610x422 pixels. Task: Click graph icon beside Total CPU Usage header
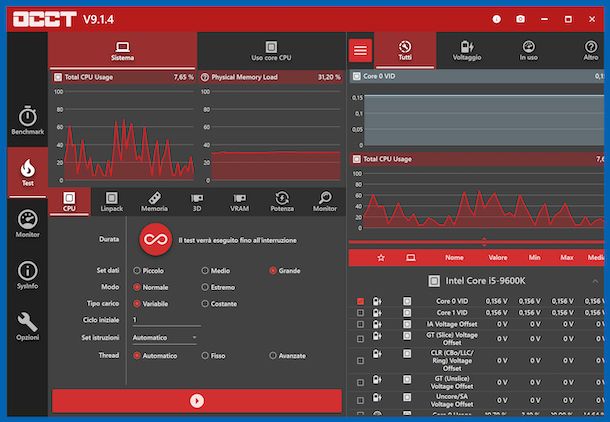click(x=58, y=77)
